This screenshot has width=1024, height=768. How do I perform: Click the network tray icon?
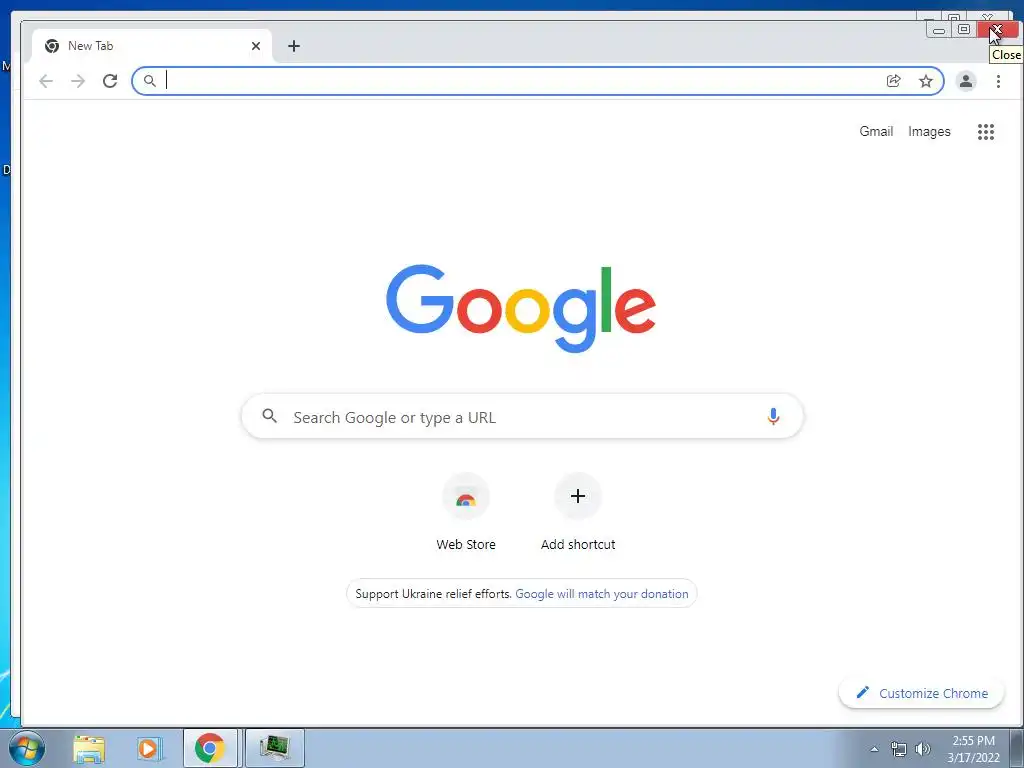point(899,749)
